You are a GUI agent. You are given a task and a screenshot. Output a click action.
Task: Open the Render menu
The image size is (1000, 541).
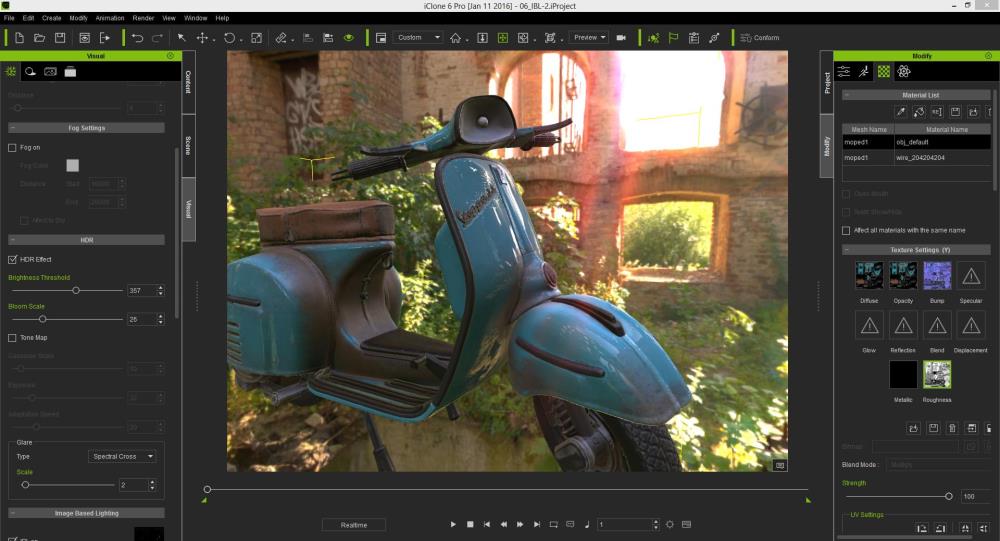[143, 18]
